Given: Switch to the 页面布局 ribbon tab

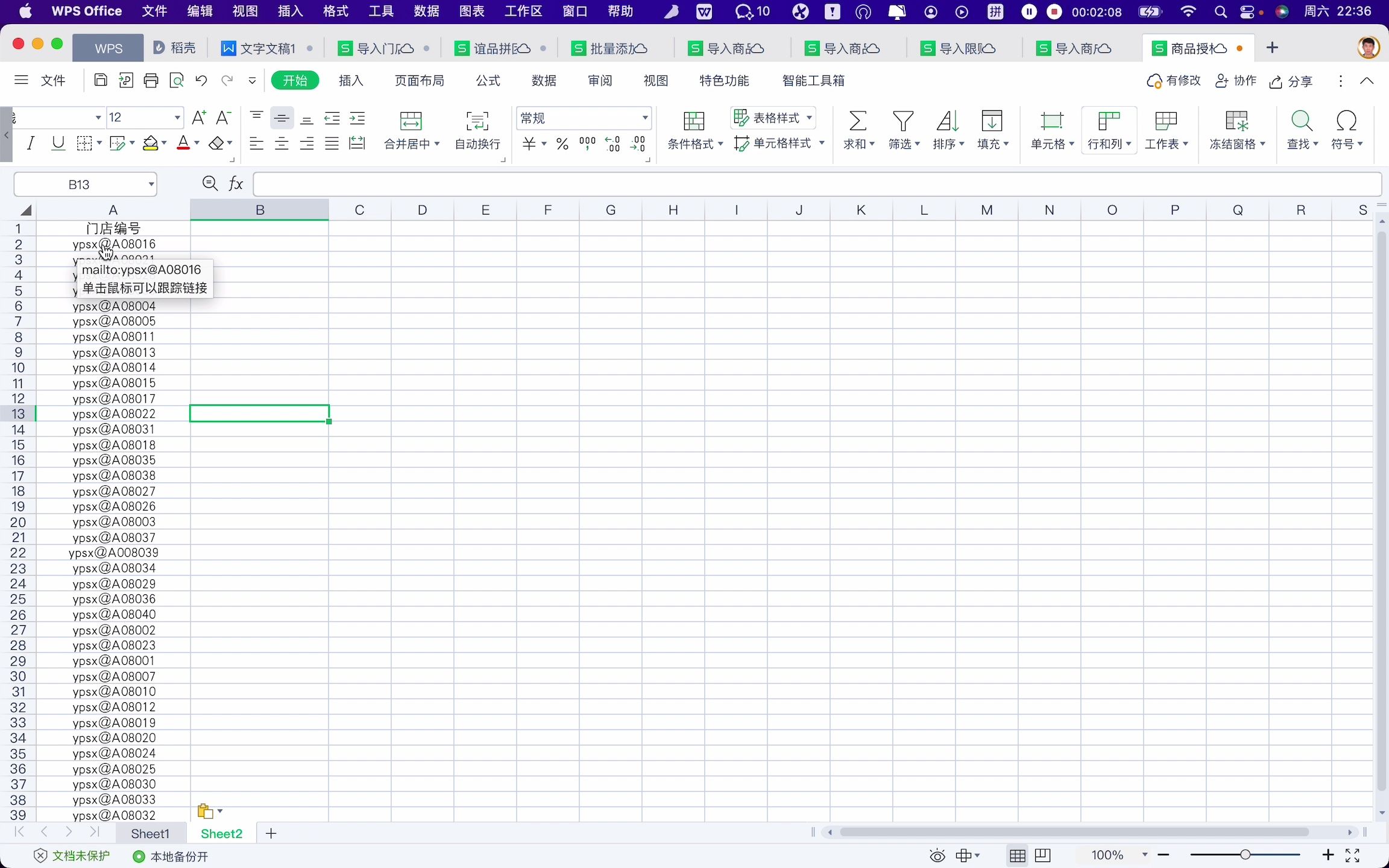Looking at the screenshot, I should coord(419,80).
